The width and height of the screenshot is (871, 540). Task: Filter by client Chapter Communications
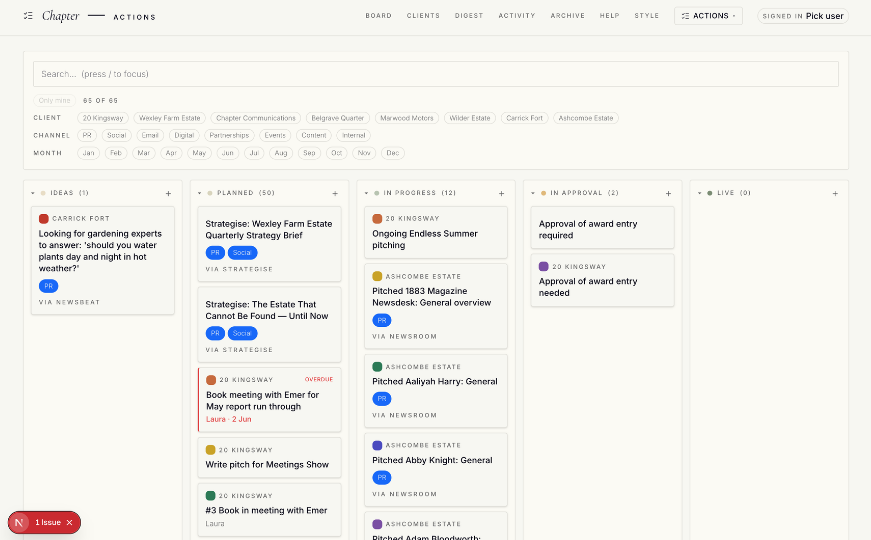tap(256, 118)
